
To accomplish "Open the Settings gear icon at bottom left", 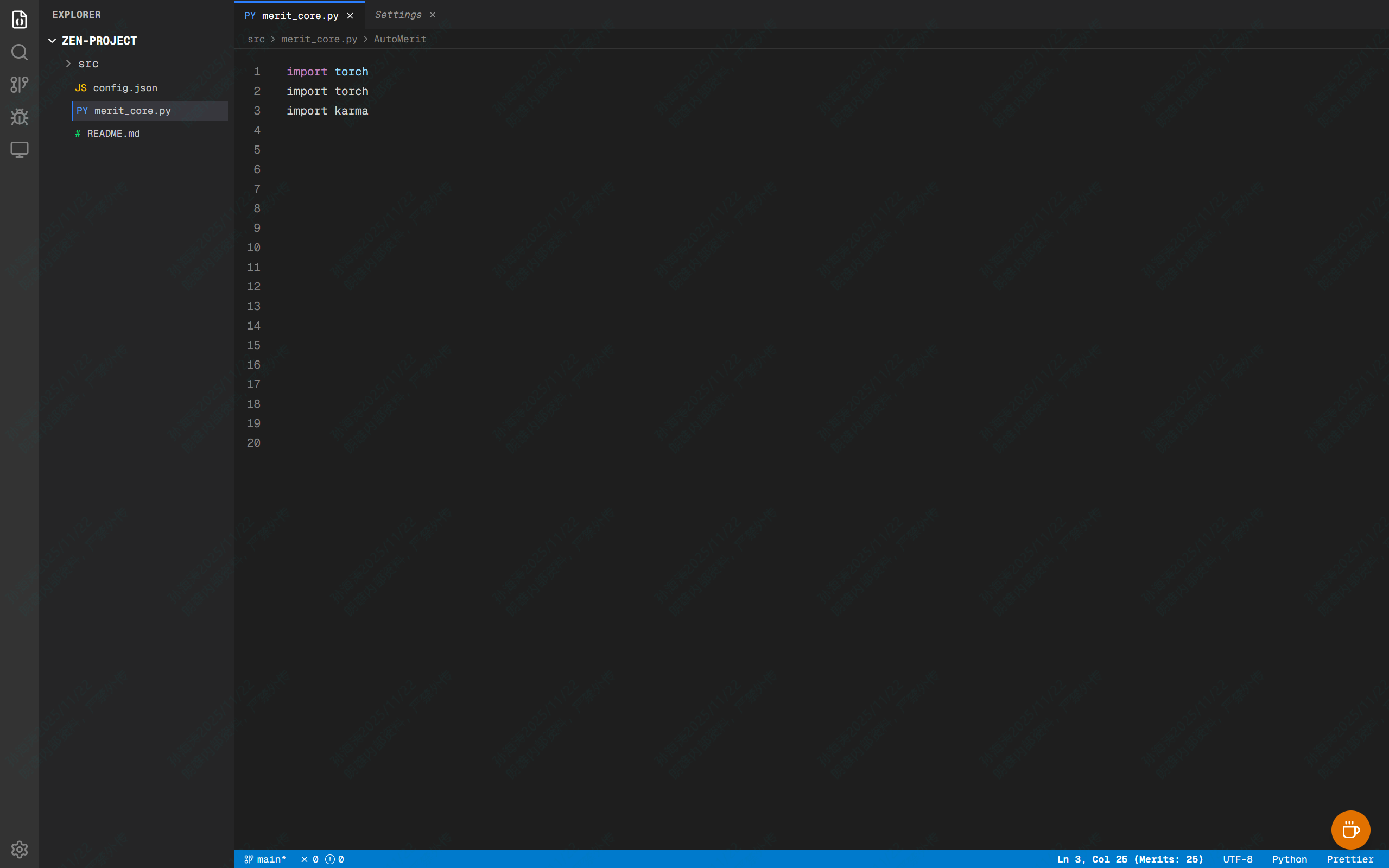I will tap(20, 849).
